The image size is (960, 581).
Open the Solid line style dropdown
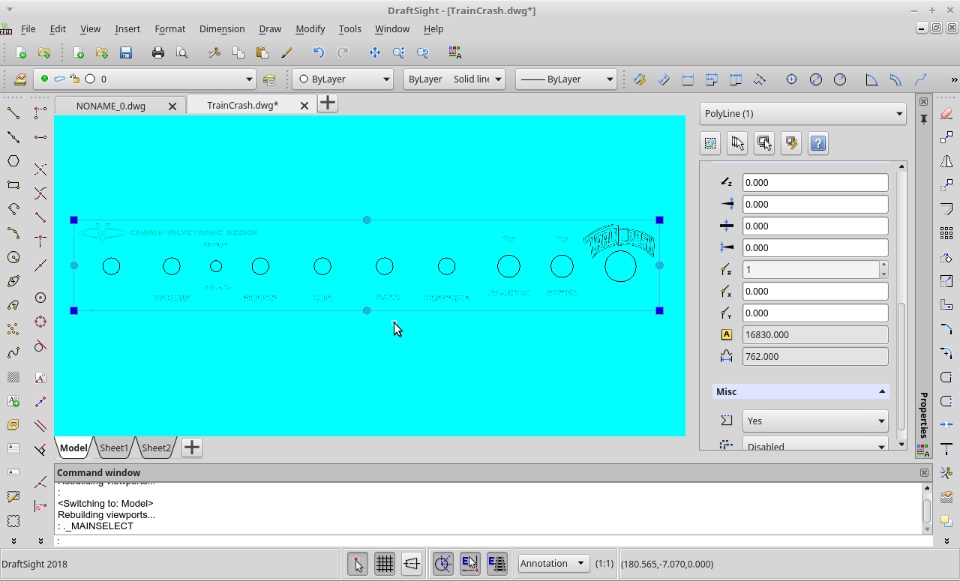point(454,79)
